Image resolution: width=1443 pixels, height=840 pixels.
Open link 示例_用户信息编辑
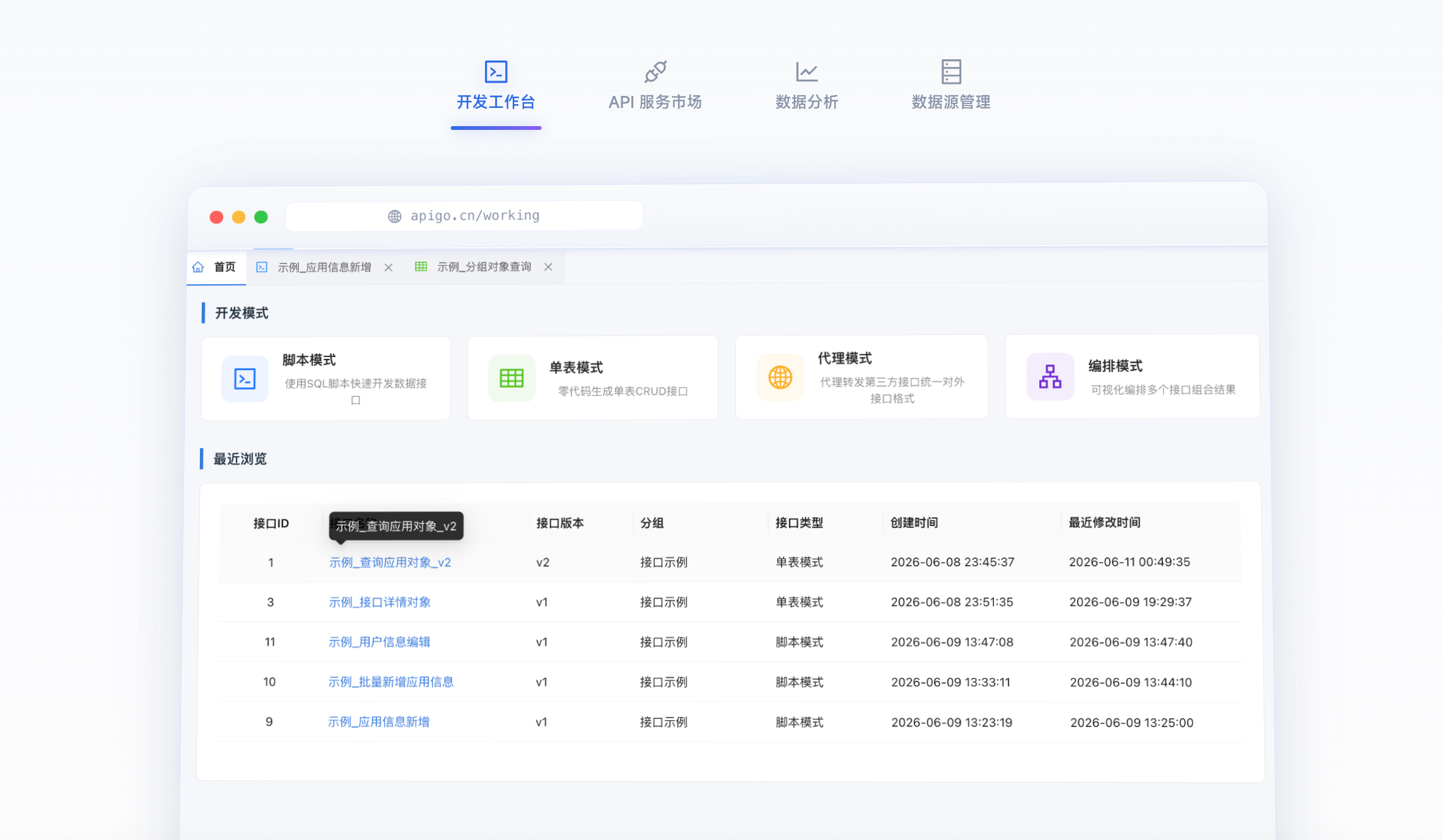[379, 642]
